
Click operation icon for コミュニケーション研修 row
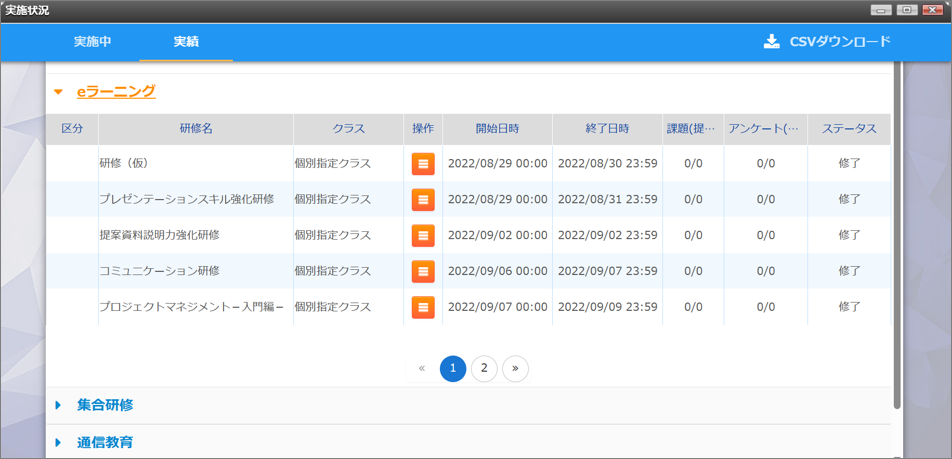click(x=423, y=271)
